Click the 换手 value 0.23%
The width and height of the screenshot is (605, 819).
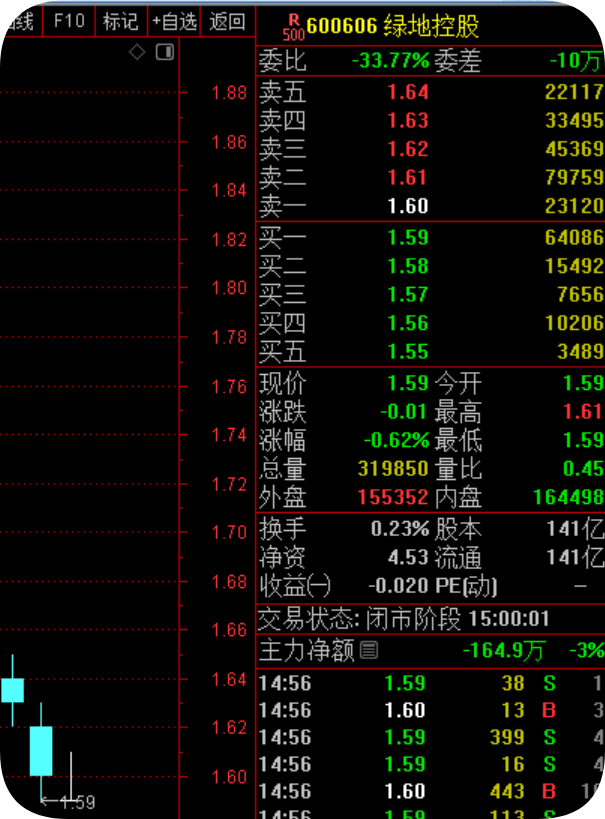[400, 529]
